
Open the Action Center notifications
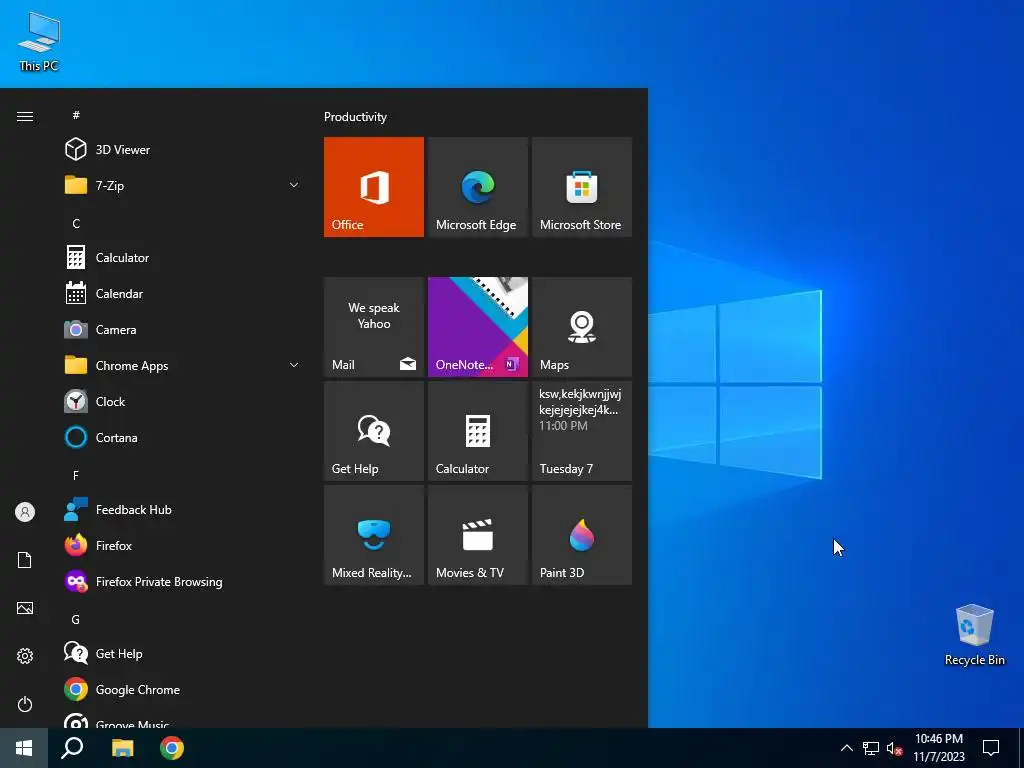pyautogui.click(x=991, y=748)
